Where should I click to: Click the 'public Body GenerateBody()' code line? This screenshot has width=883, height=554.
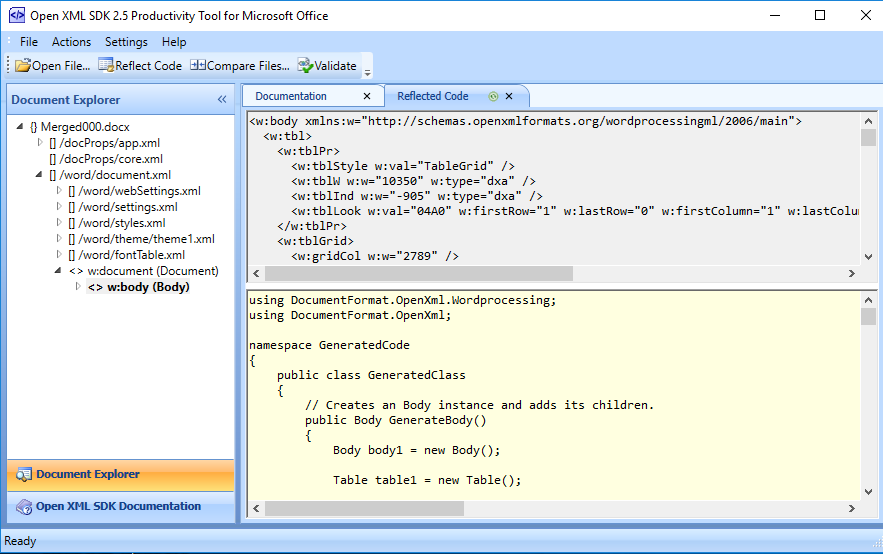pyautogui.click(x=396, y=420)
